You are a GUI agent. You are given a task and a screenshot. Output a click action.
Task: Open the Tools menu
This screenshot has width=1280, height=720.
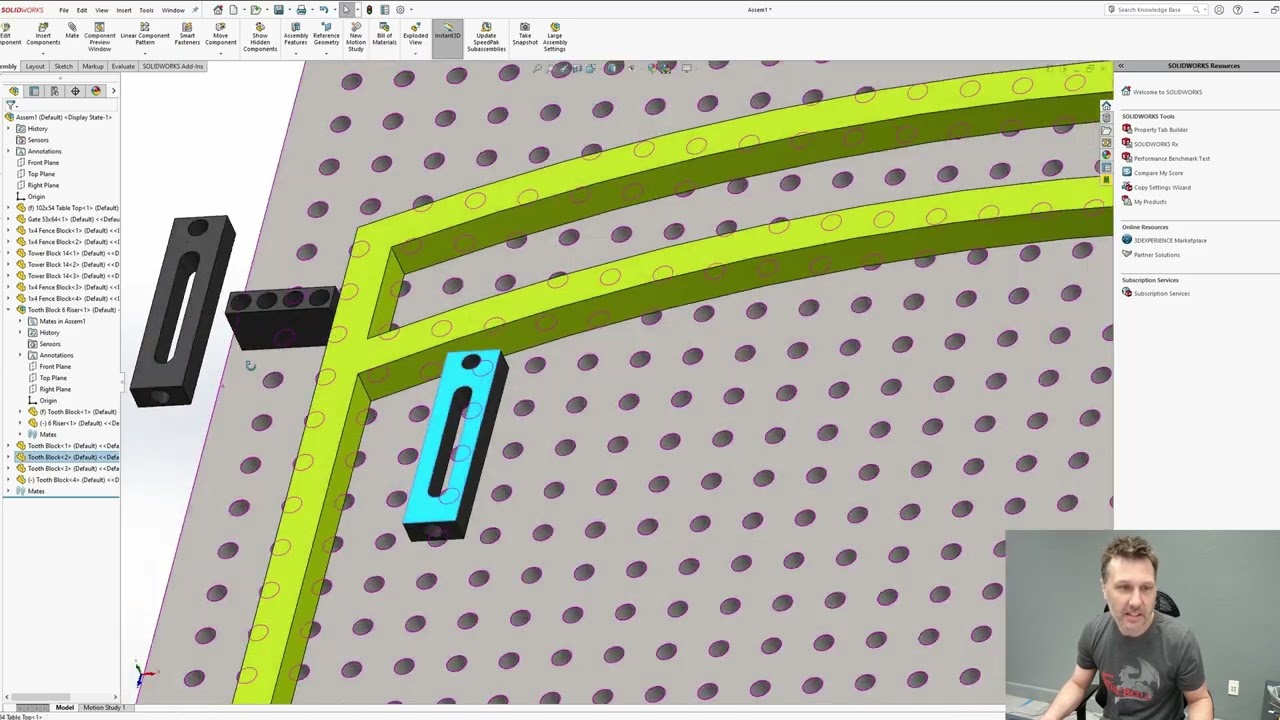(x=146, y=10)
